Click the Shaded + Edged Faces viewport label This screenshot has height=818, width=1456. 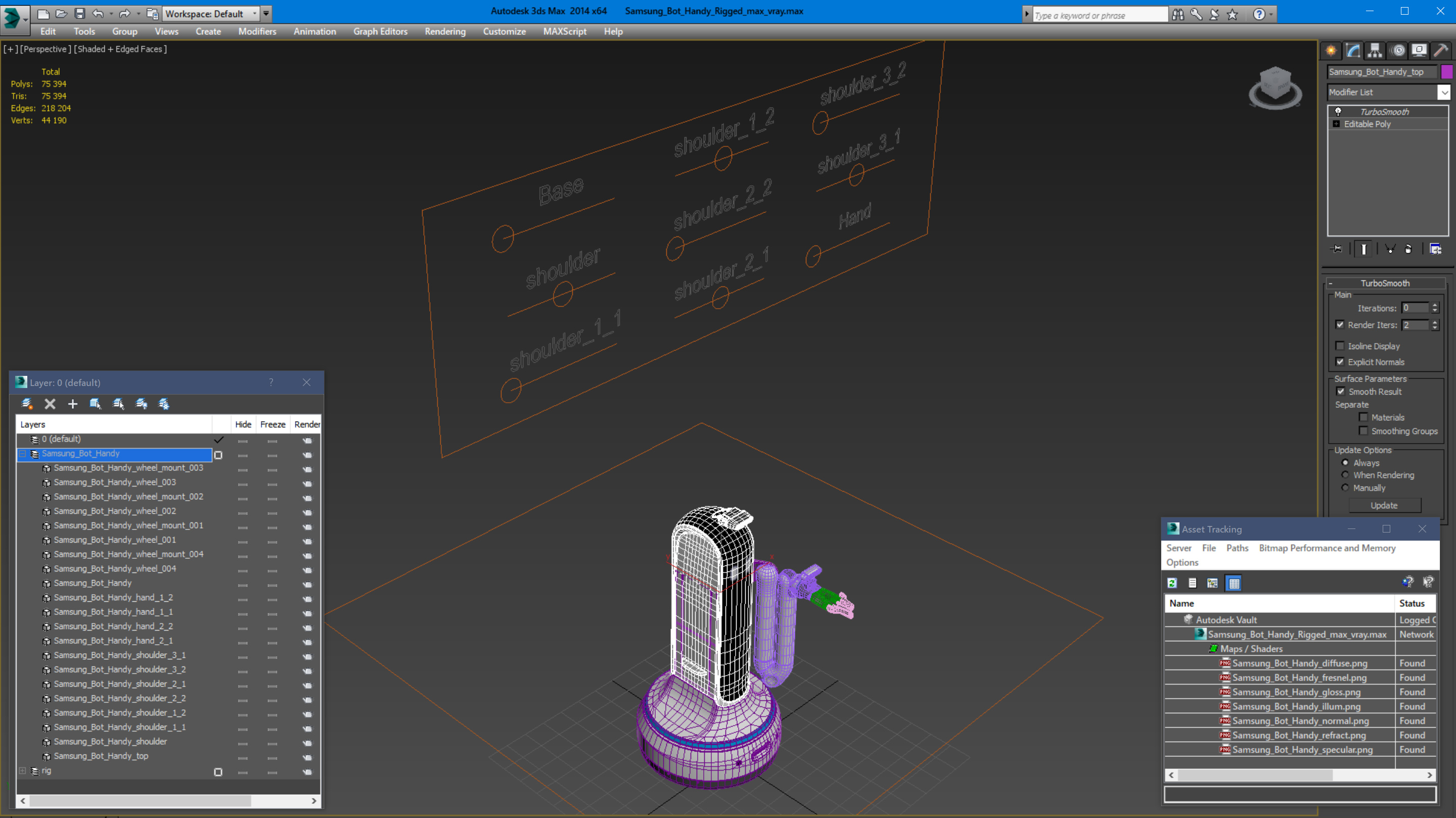(120, 49)
